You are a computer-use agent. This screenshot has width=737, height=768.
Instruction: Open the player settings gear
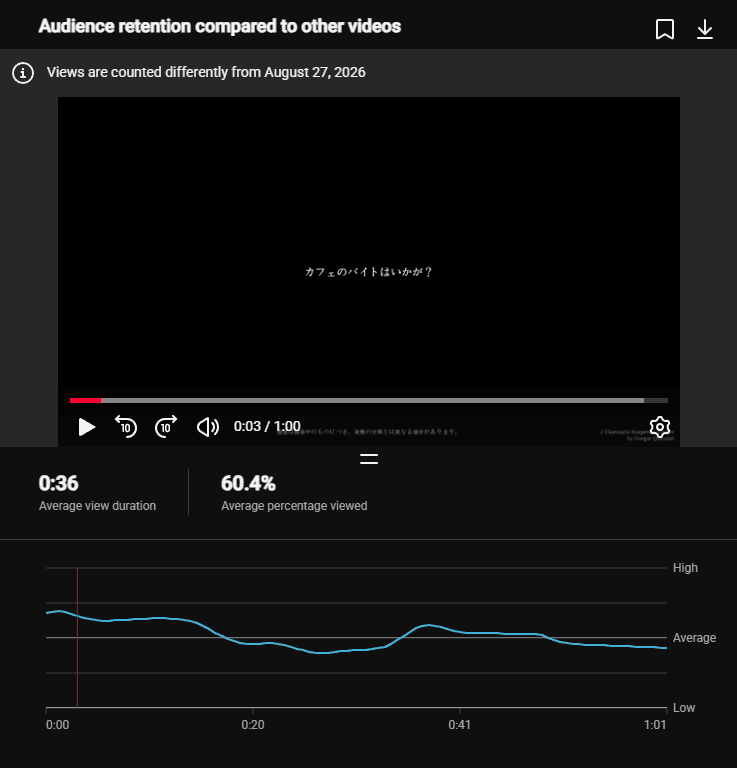[660, 427]
